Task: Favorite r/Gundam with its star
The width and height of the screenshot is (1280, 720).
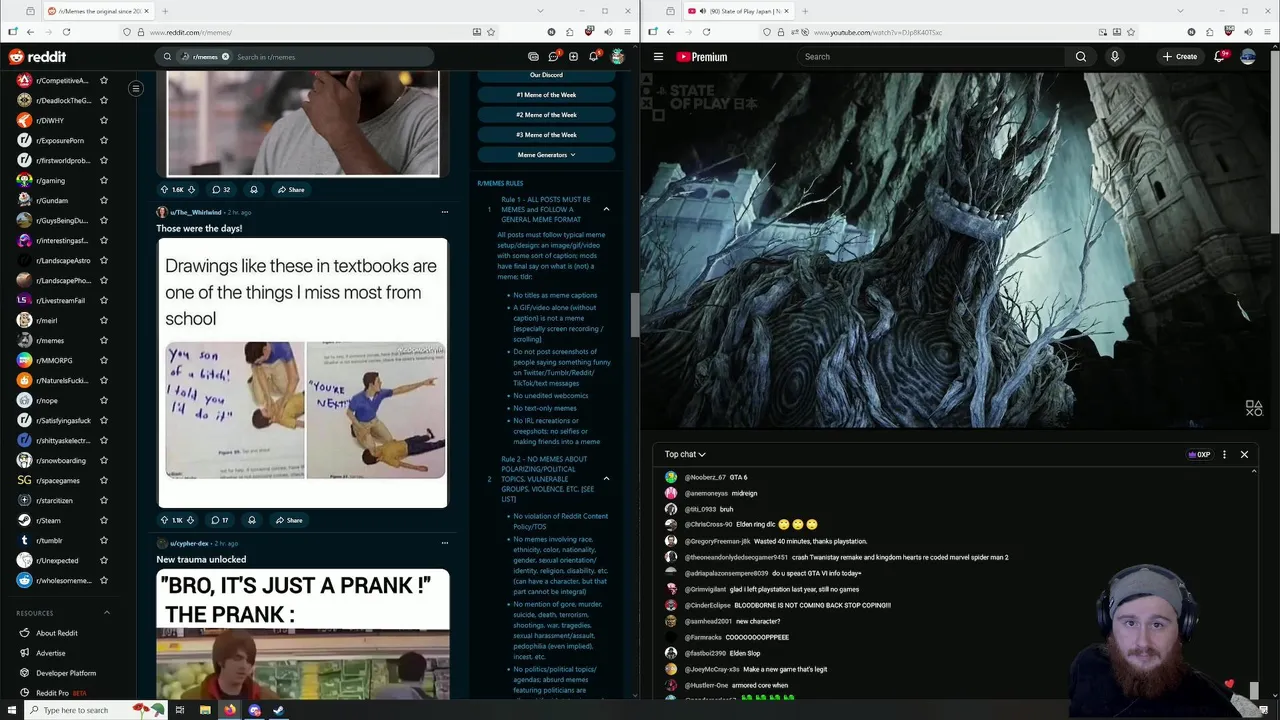Action: [103, 200]
